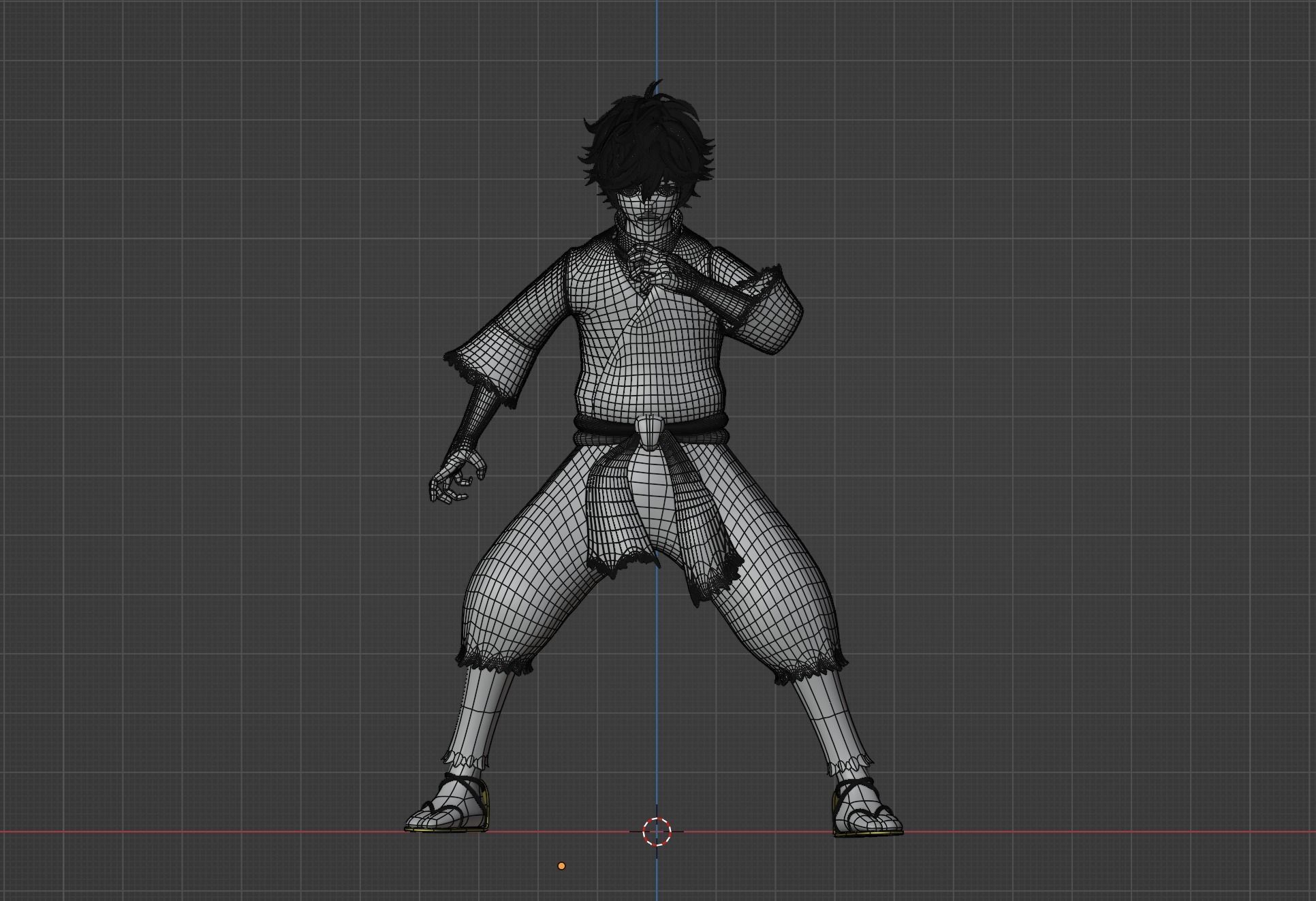The height and width of the screenshot is (901, 1316).
Task: Click the sandal on the left foot
Action: coord(450,810)
